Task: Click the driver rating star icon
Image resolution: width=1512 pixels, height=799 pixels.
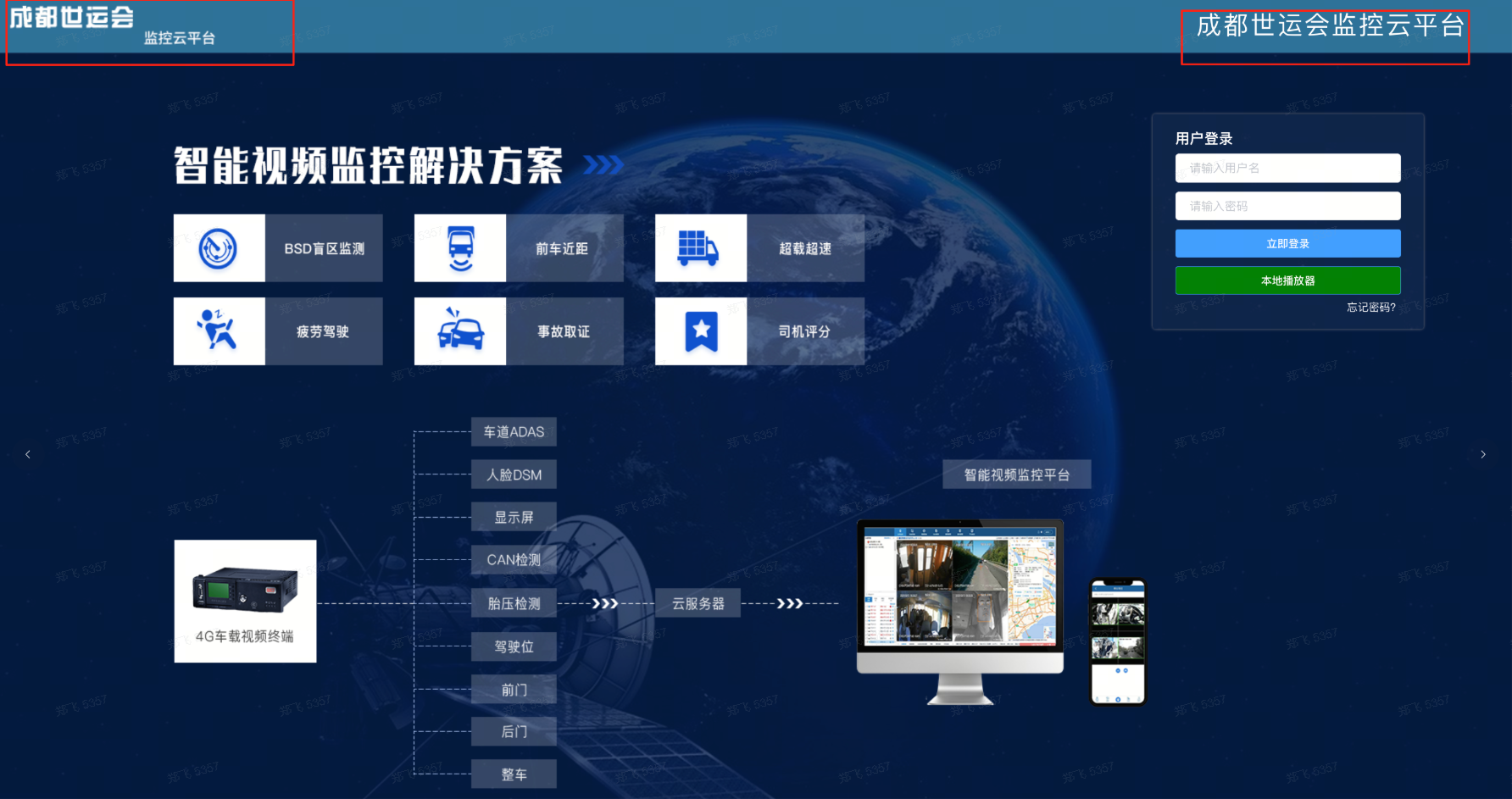Action: point(700,331)
